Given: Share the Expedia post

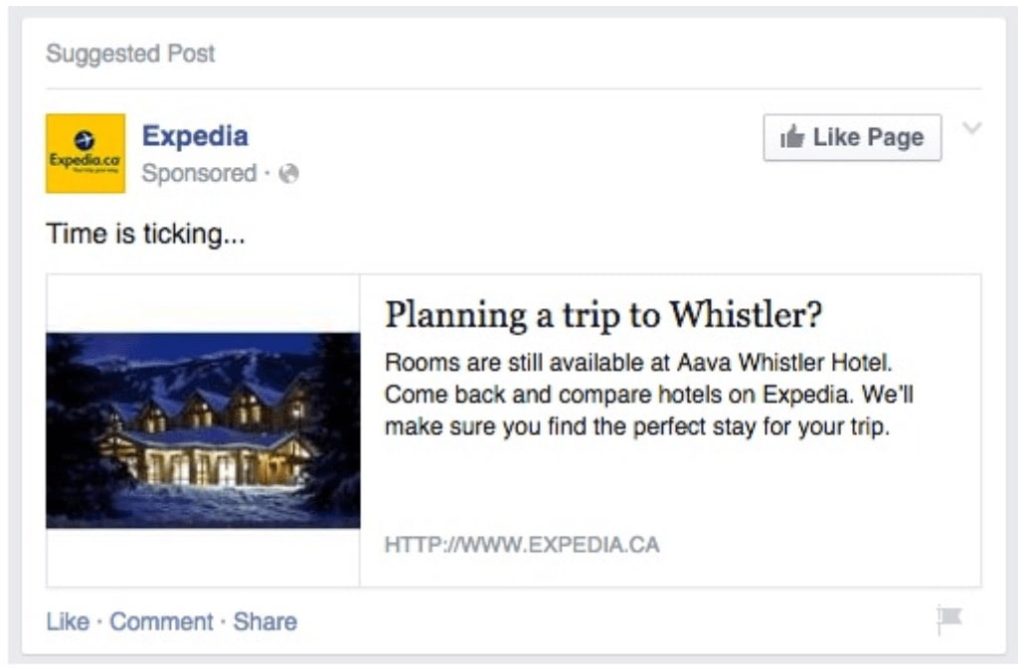Looking at the screenshot, I should pyautogui.click(x=265, y=622).
